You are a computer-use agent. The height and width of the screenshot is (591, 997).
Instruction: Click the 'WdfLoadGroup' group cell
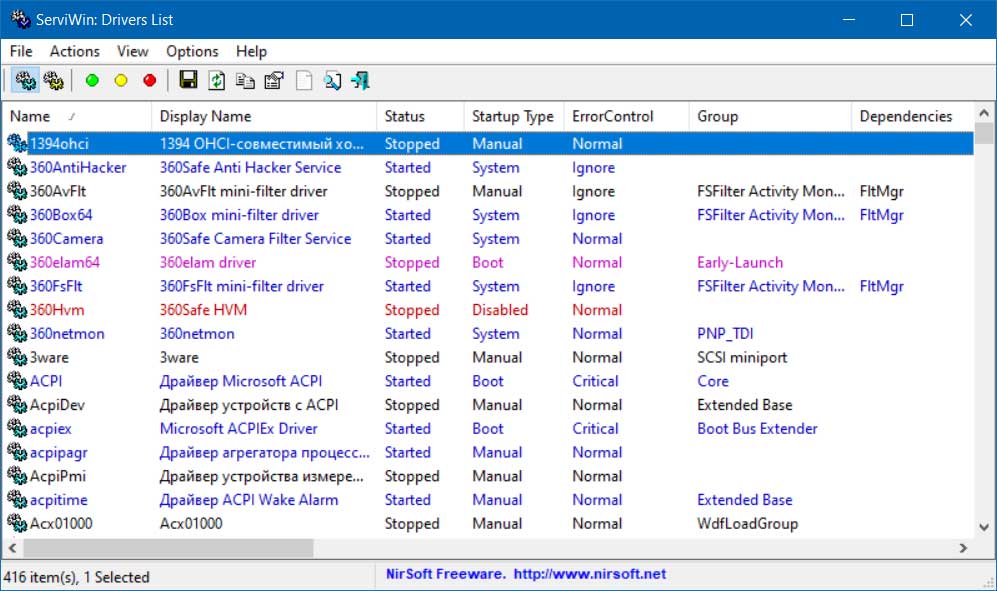coord(747,524)
